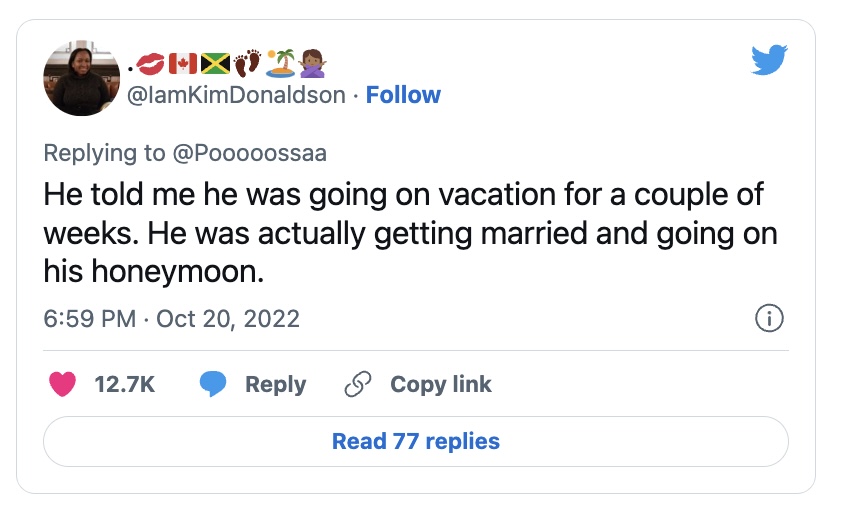This screenshot has width=844, height=508.
Task: Click the 12.7K likes count
Action: click(124, 384)
